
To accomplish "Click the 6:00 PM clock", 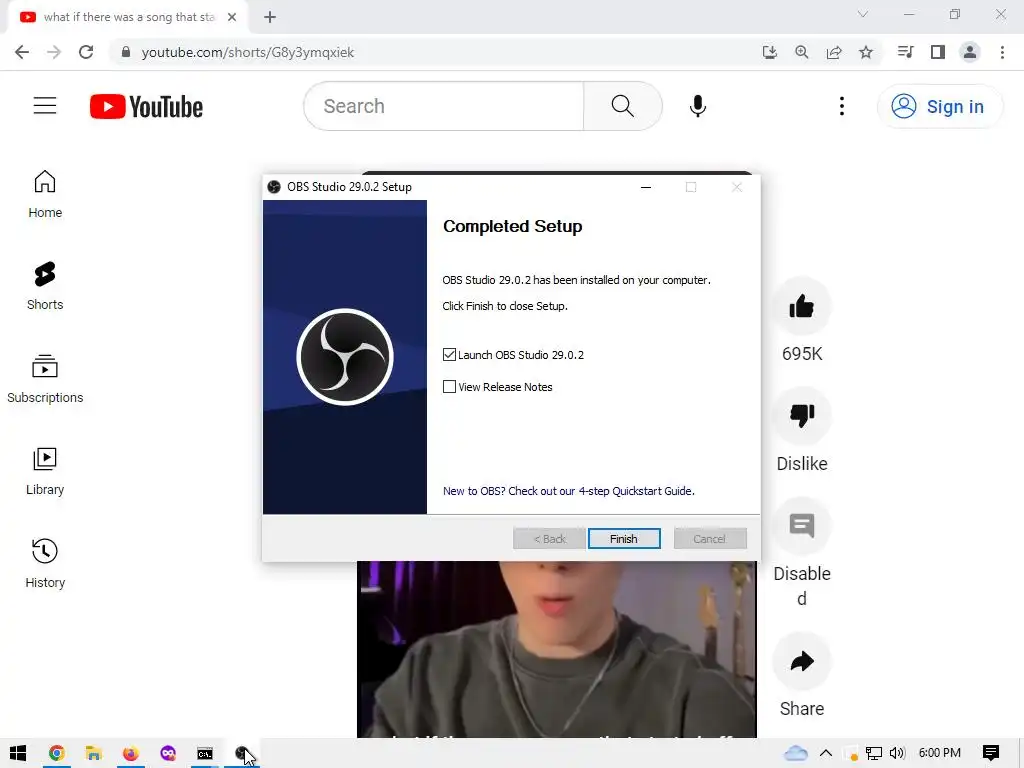I will tap(939, 753).
